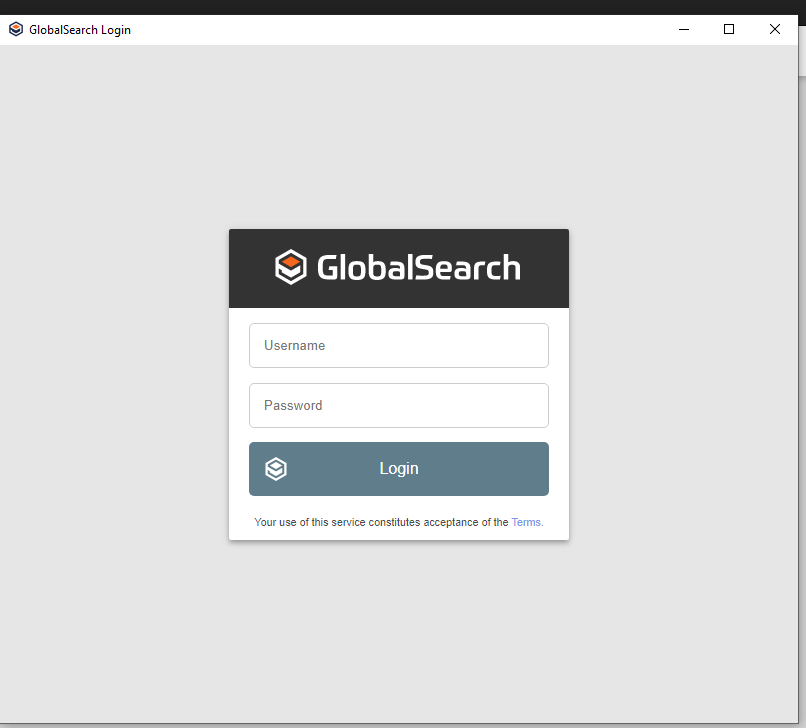Image resolution: width=806 pixels, height=728 pixels.
Task: Minimize the GlobalSearch Login window
Action: (x=684, y=30)
